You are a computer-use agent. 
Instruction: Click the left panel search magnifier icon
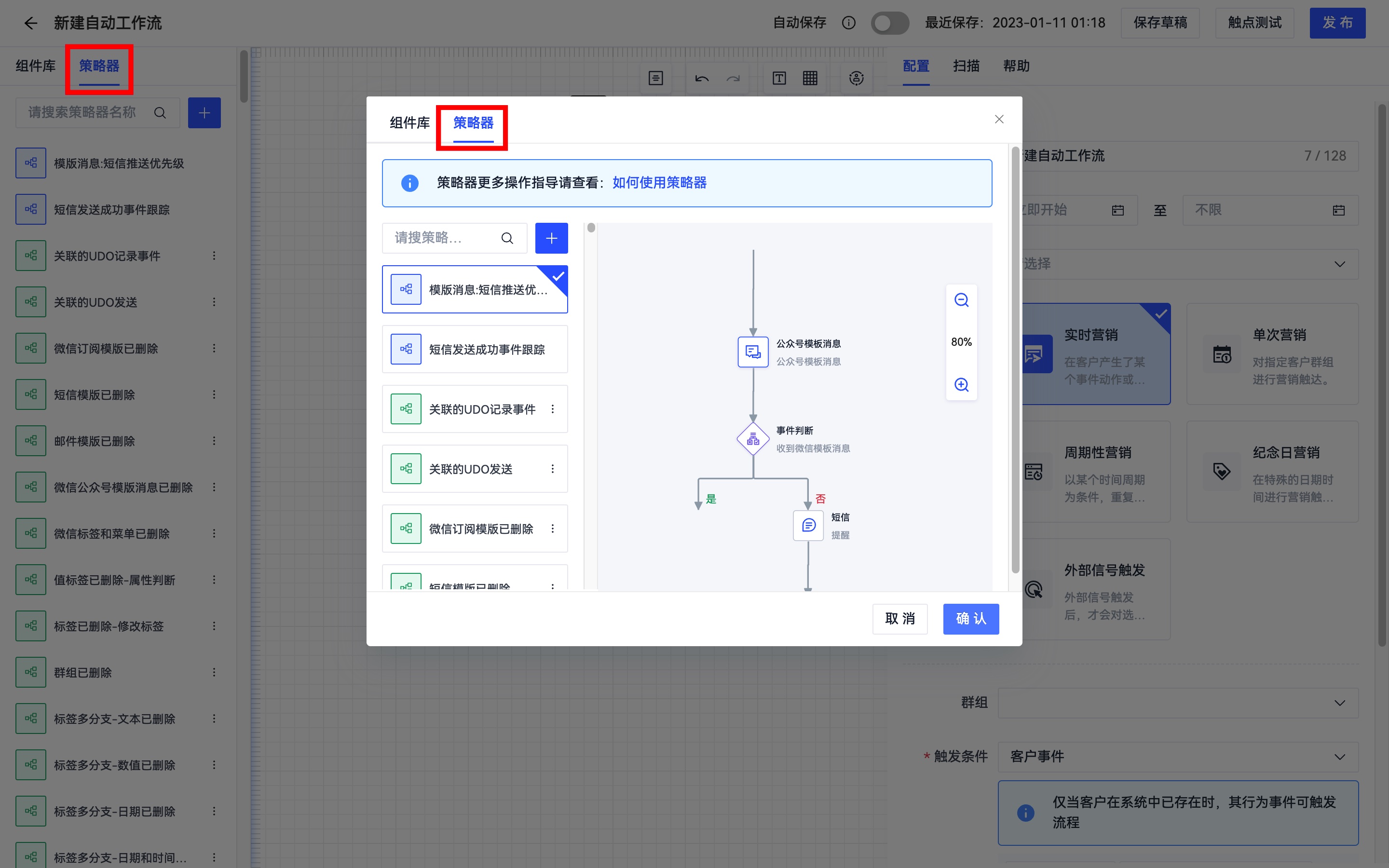coord(160,113)
